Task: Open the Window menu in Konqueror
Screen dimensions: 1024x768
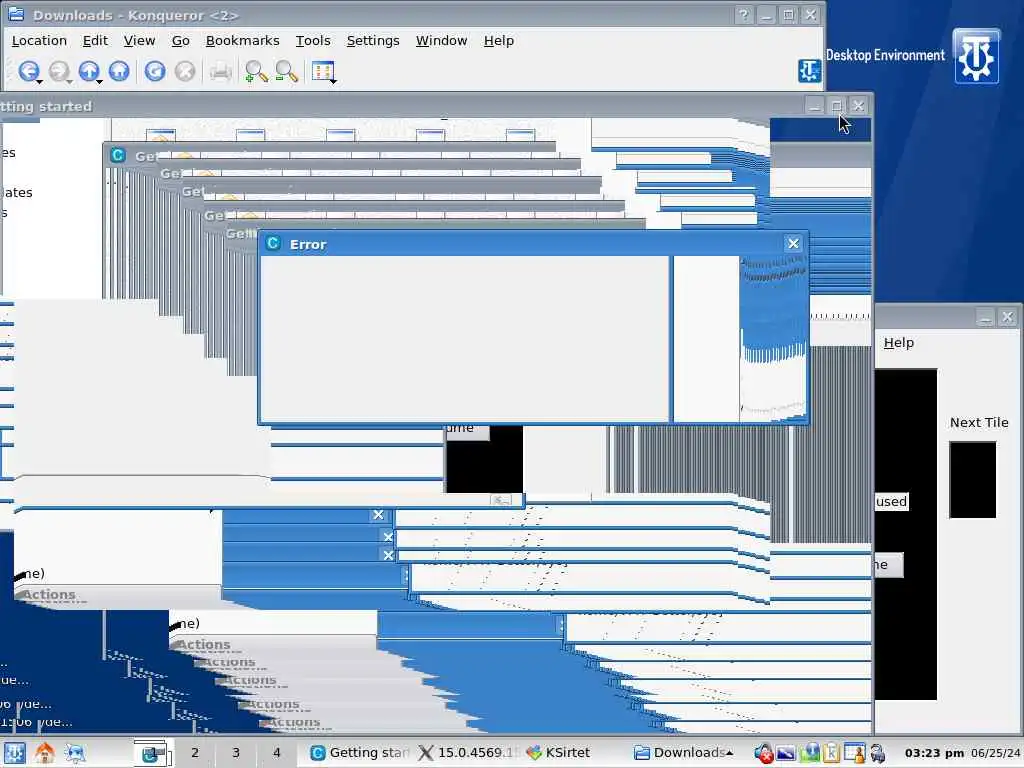Action: (441, 40)
